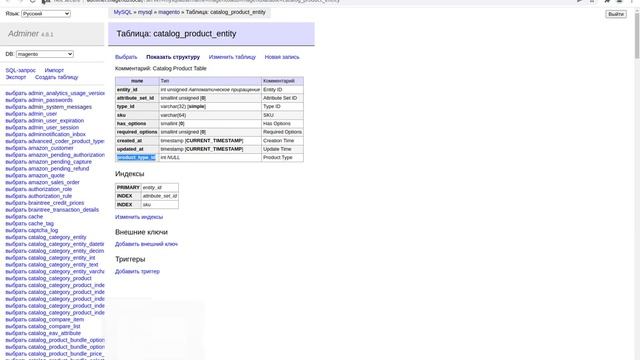Screen dimensions: 640x360
Task: Open the Язык language dropdown
Action: click(46, 13)
